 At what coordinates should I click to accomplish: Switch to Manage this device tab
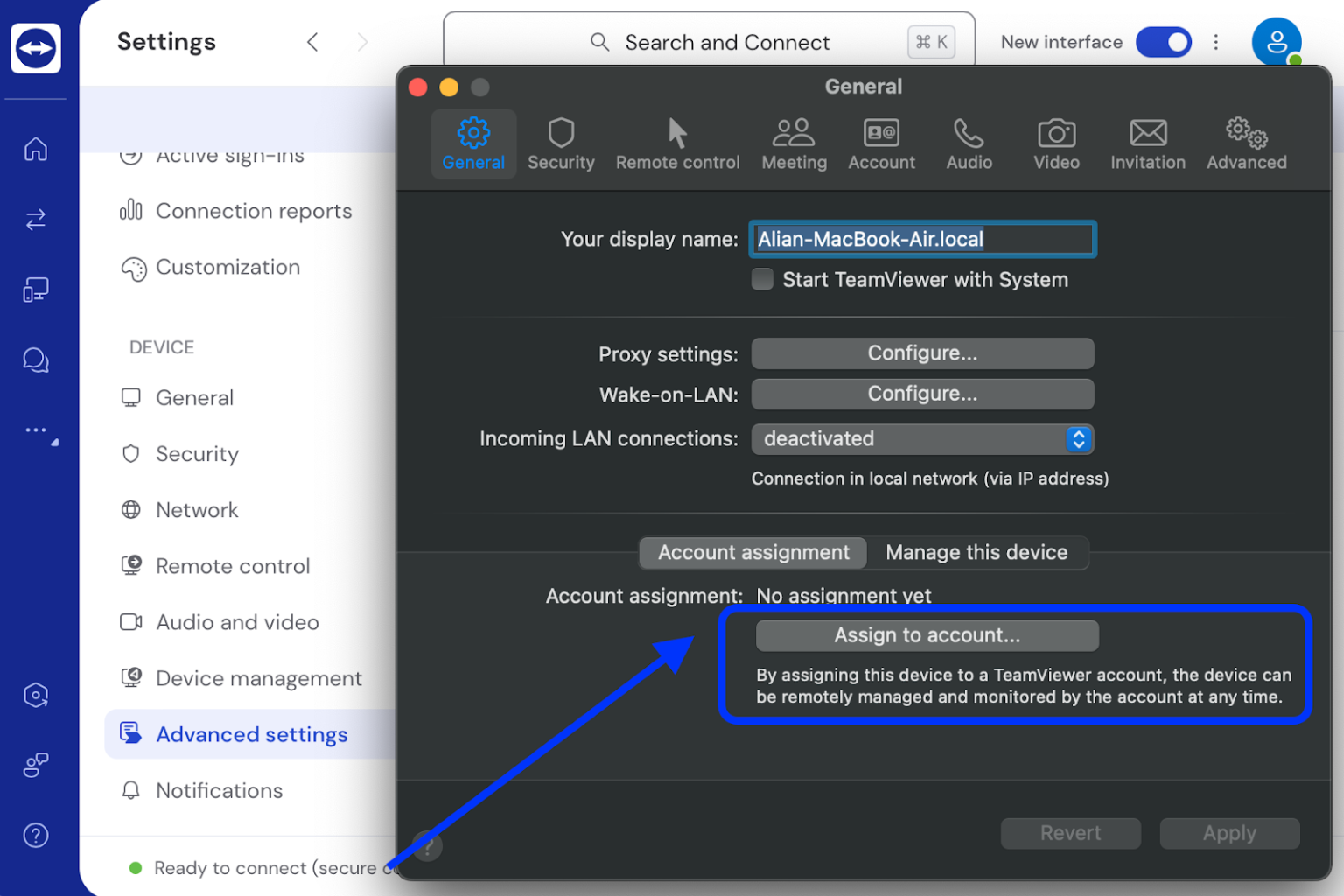[x=976, y=552]
